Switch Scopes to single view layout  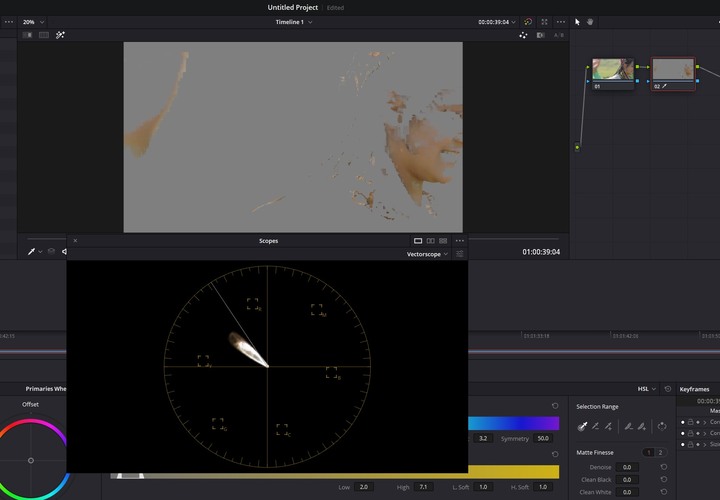pos(418,241)
